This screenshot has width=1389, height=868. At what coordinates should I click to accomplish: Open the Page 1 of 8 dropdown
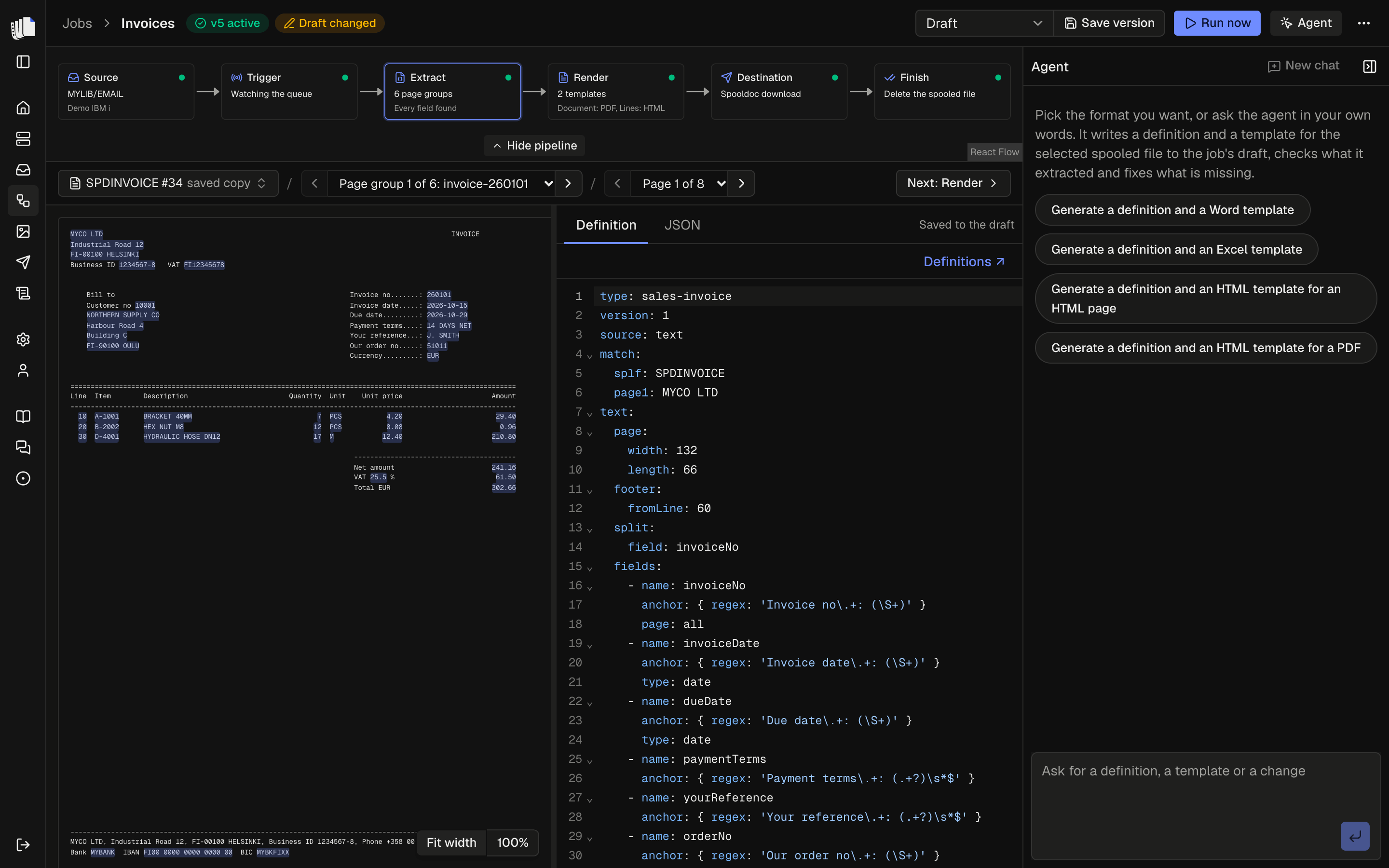coord(679,183)
